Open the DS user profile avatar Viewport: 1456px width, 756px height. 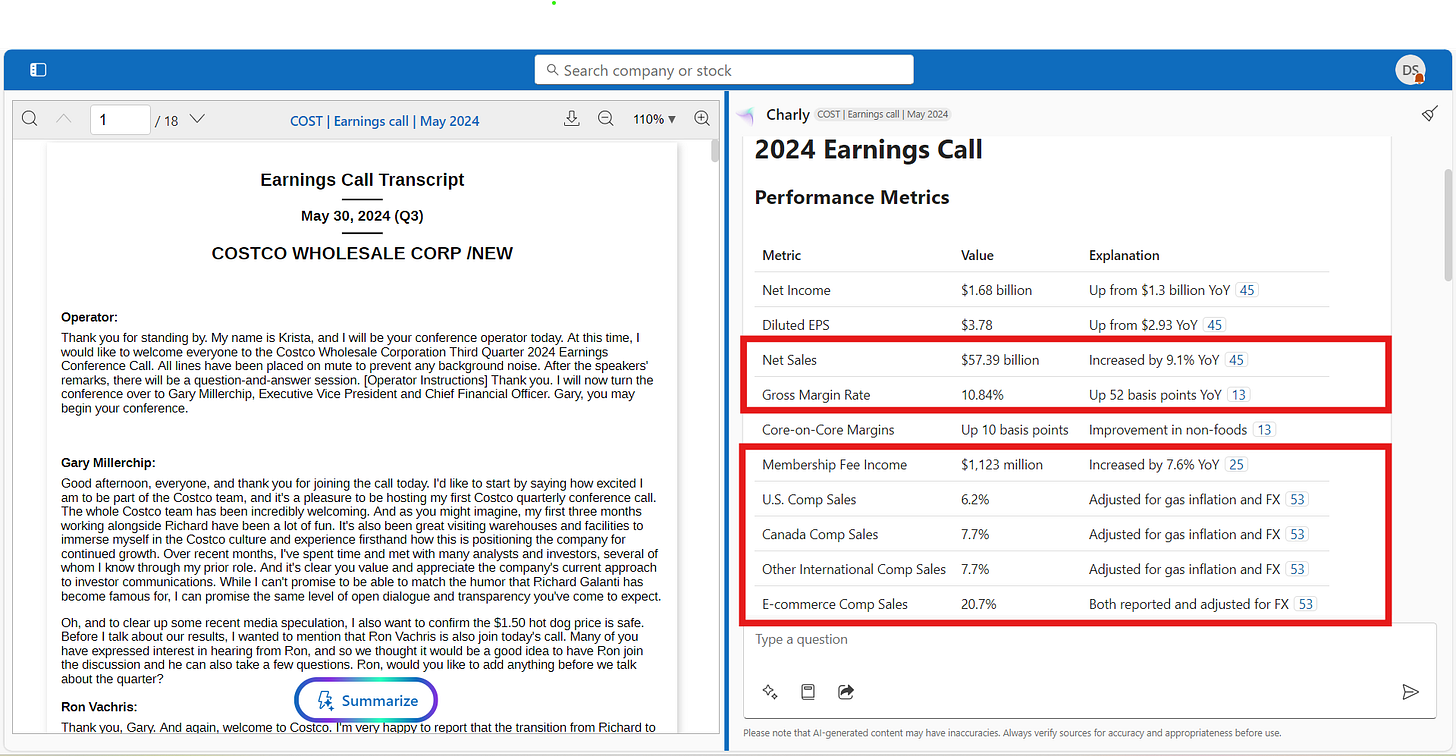pos(1410,70)
